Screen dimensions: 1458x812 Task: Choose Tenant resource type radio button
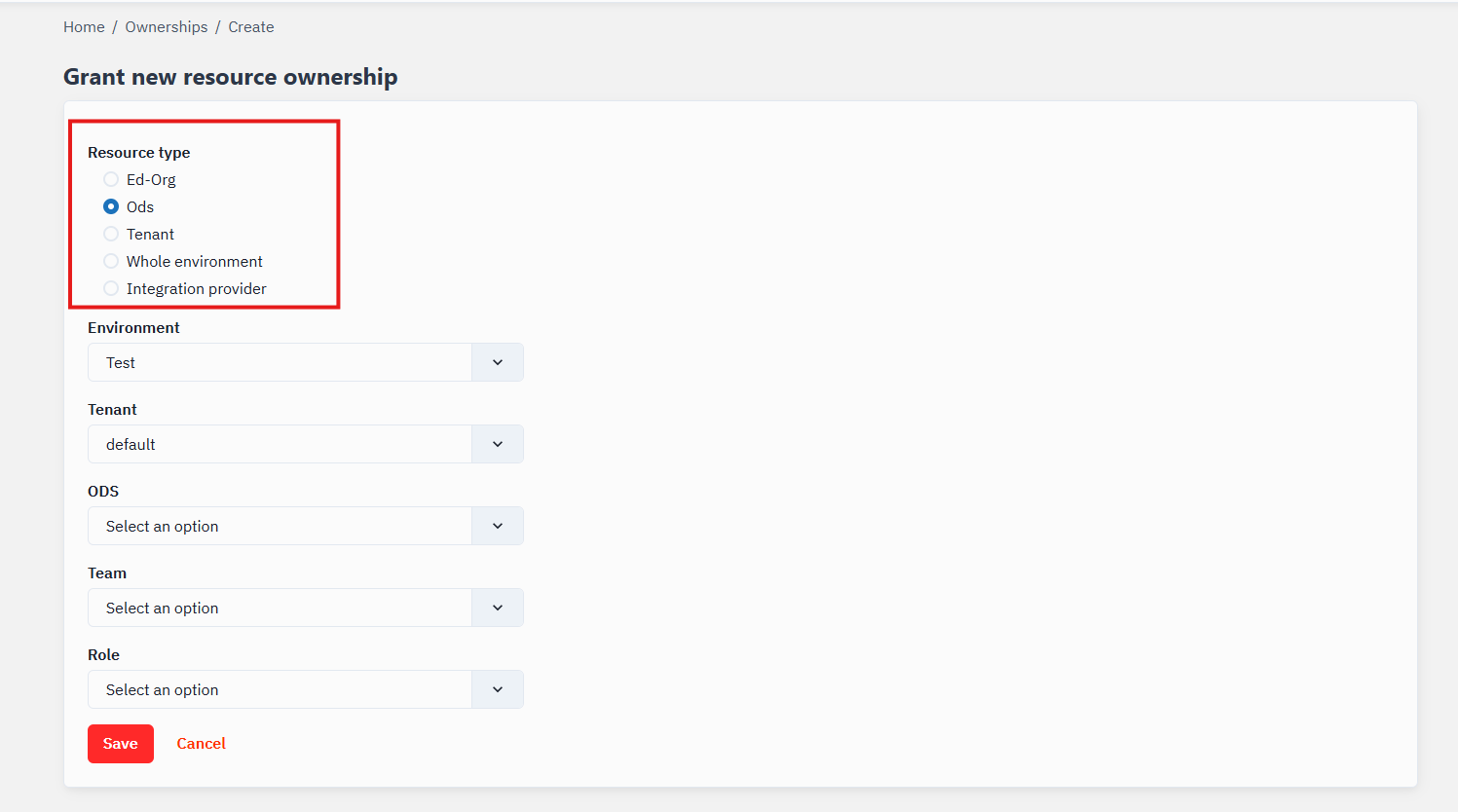(x=111, y=234)
